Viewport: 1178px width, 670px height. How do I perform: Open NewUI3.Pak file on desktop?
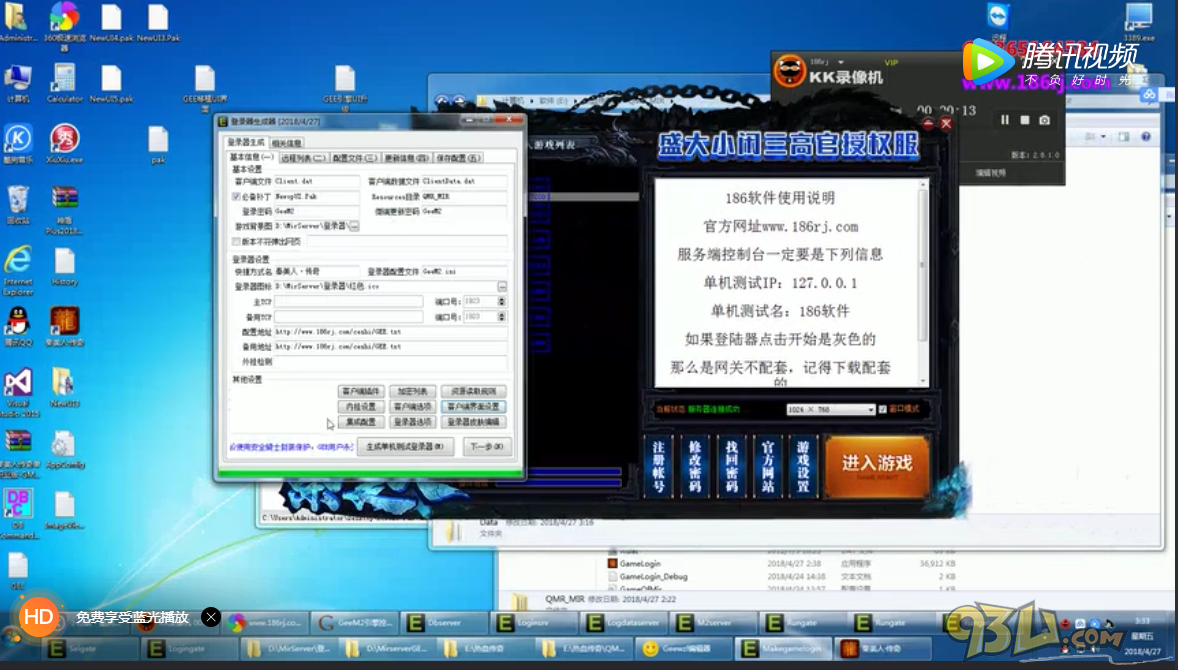(158, 23)
